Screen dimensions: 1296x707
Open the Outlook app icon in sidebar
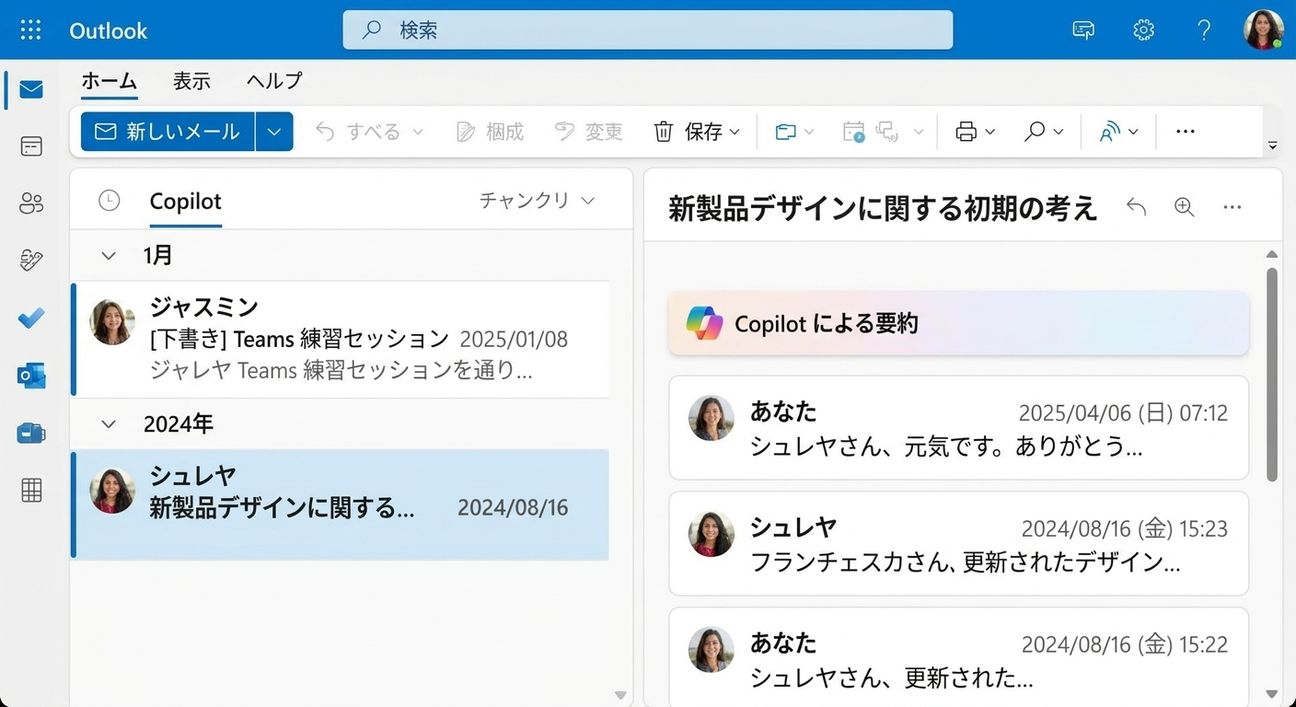pos(31,375)
